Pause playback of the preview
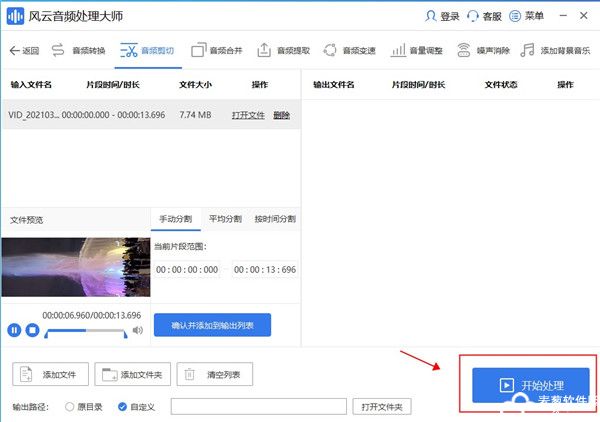600x422 pixels. pos(14,330)
